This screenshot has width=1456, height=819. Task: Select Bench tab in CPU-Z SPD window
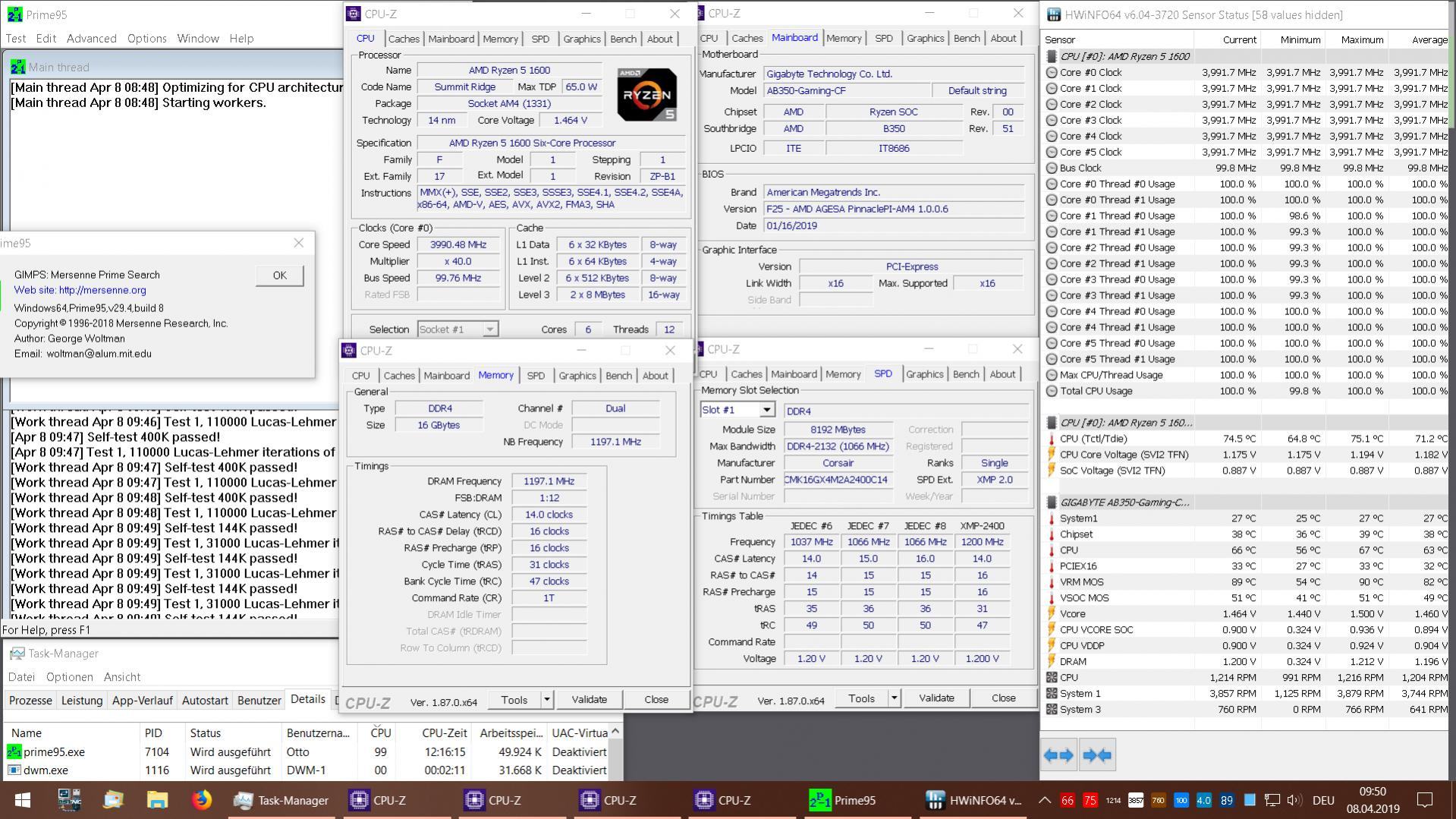(x=966, y=374)
